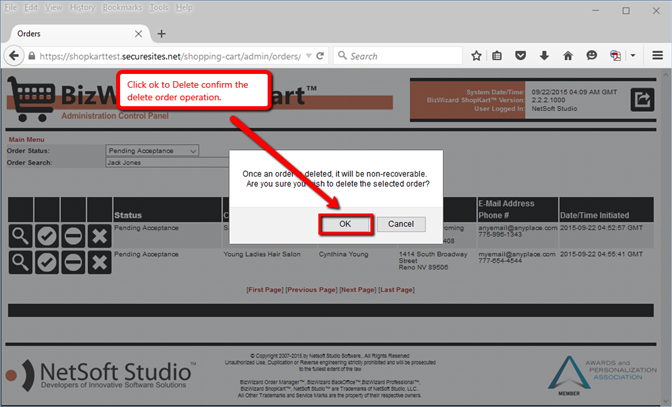Viewport: 672px width, 407px height.
Task: Select the Orders browser tab
Action: pyautogui.click(x=77, y=34)
